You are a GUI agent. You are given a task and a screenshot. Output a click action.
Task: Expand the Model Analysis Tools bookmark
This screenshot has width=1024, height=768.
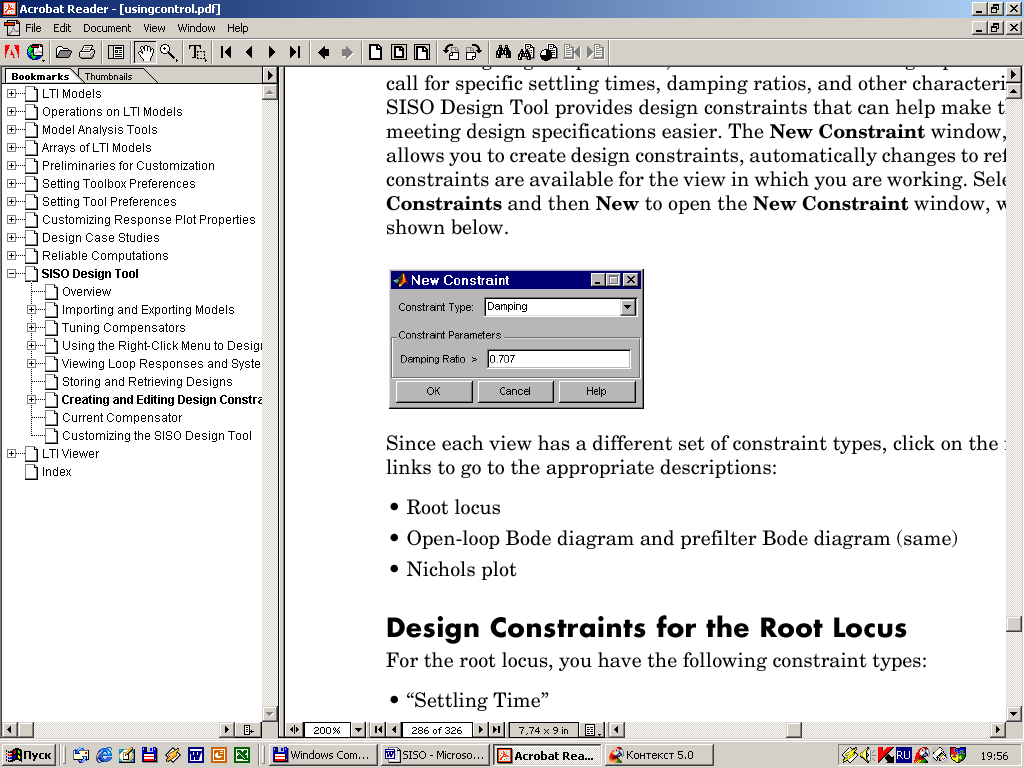click(11, 130)
